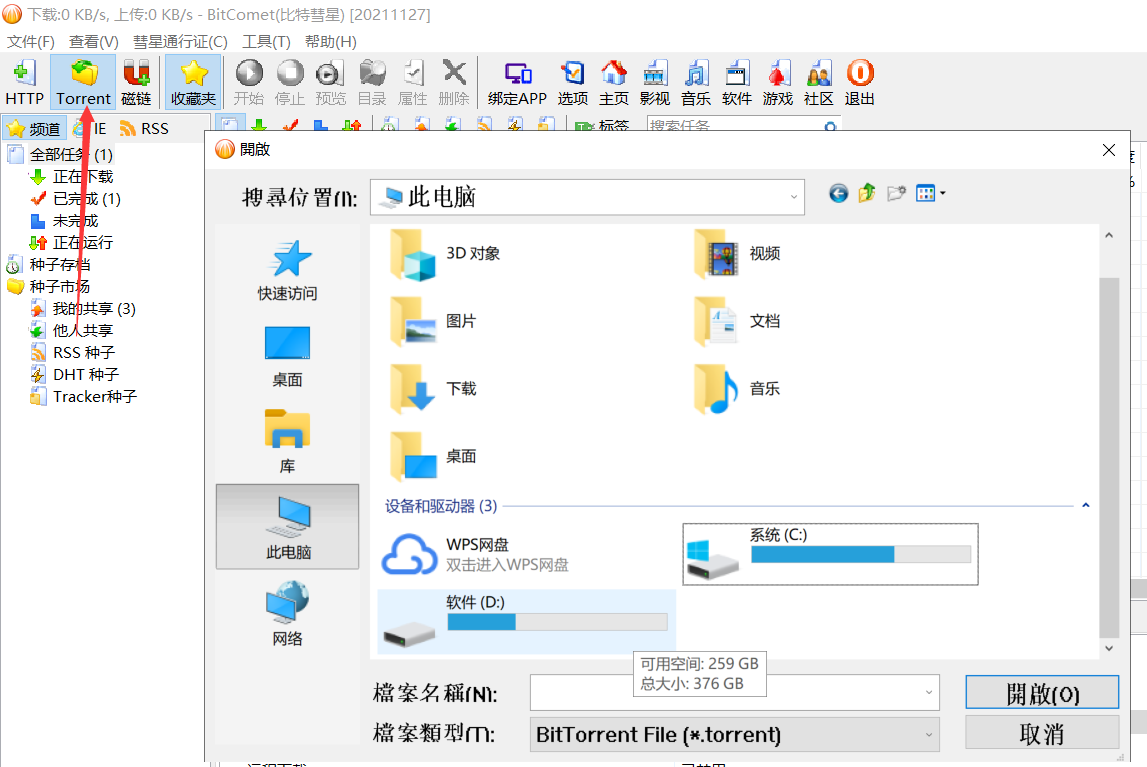Select 此电脑 in dialog places sidebar
This screenshot has width=1147, height=767.
pyautogui.click(x=287, y=526)
